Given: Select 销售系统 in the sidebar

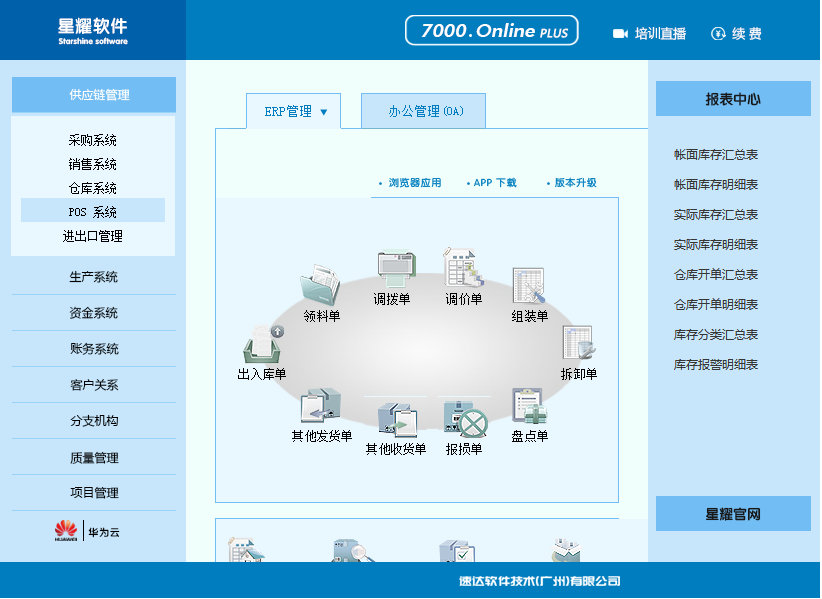Looking at the screenshot, I should [93, 164].
